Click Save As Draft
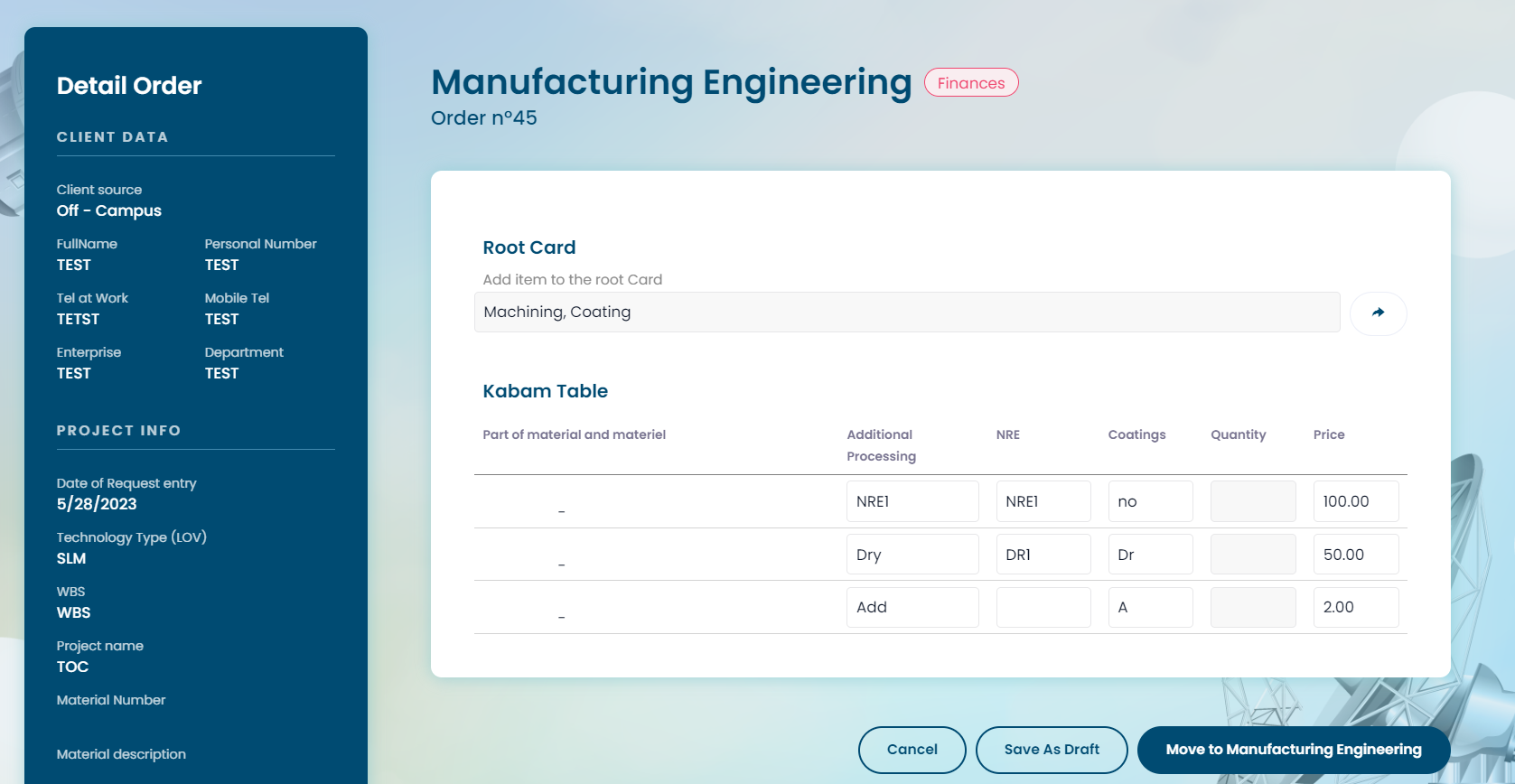Image resolution: width=1515 pixels, height=784 pixels. pyautogui.click(x=1052, y=750)
